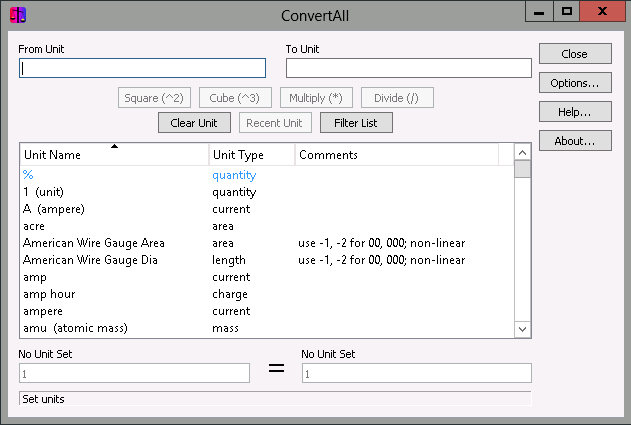Click scrollbar down arrow in unit list
The image size is (631, 425).
pos(522,329)
